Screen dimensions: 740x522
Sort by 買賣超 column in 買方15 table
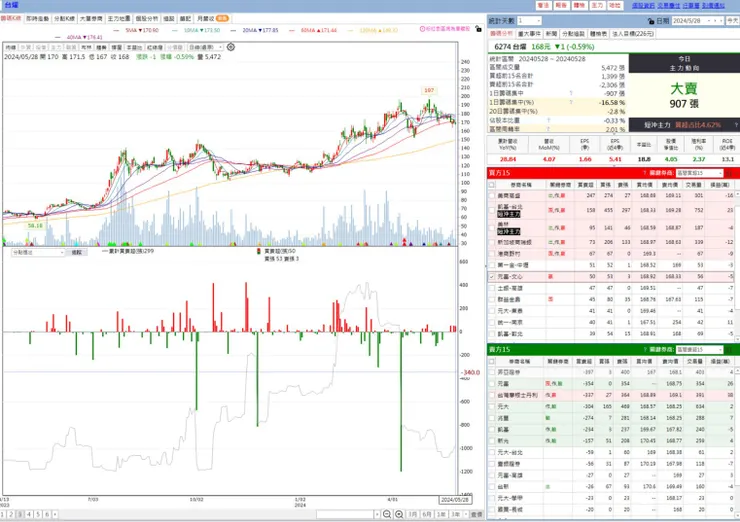(585, 185)
